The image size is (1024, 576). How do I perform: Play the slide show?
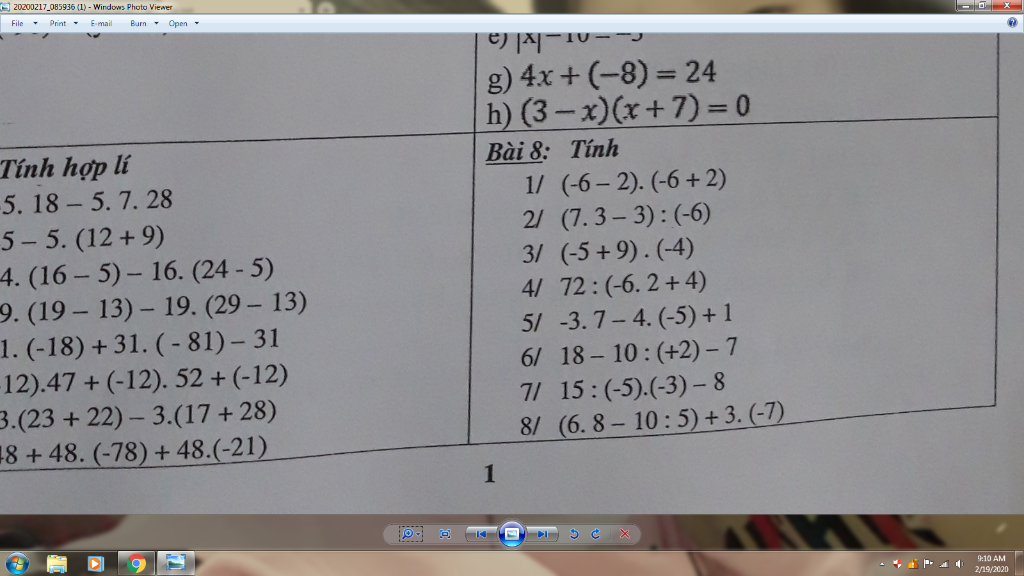coord(511,534)
